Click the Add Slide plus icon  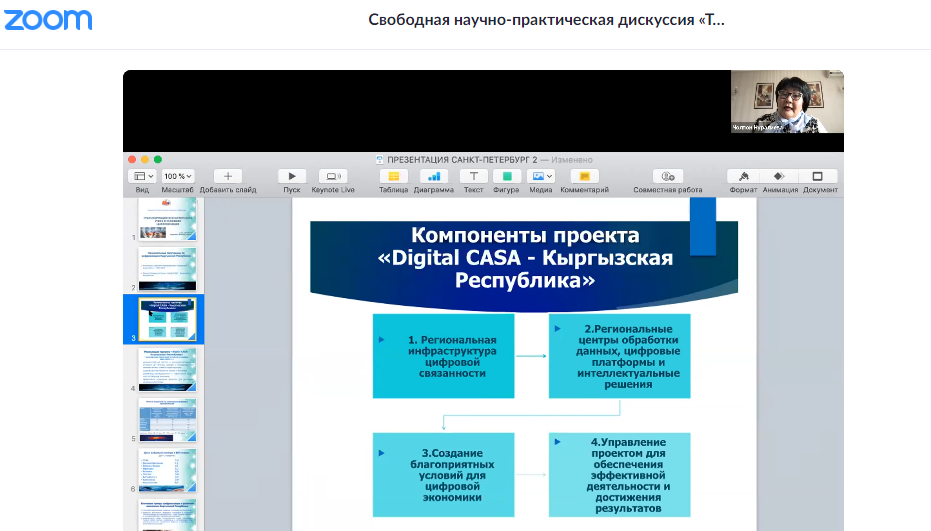[x=227, y=176]
